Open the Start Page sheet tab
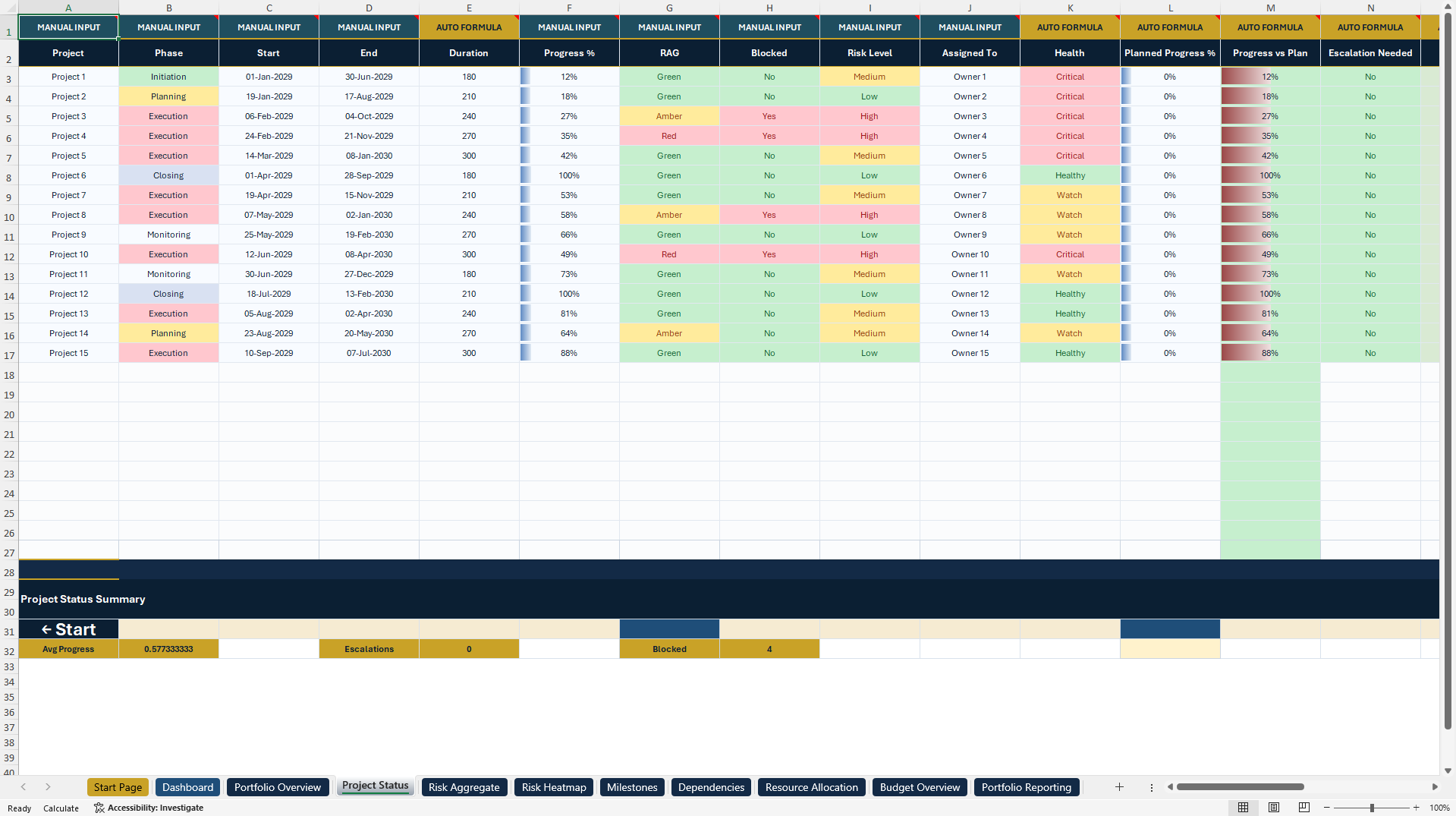 pyautogui.click(x=118, y=787)
